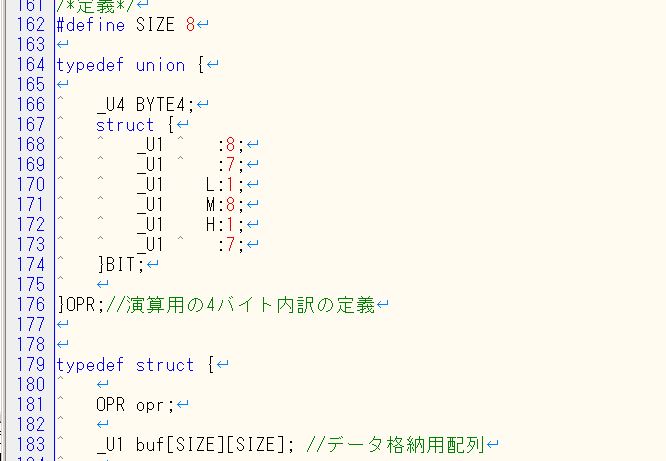Click the 'L:1;' bitfield
The height and width of the screenshot is (461, 666).
225,185
